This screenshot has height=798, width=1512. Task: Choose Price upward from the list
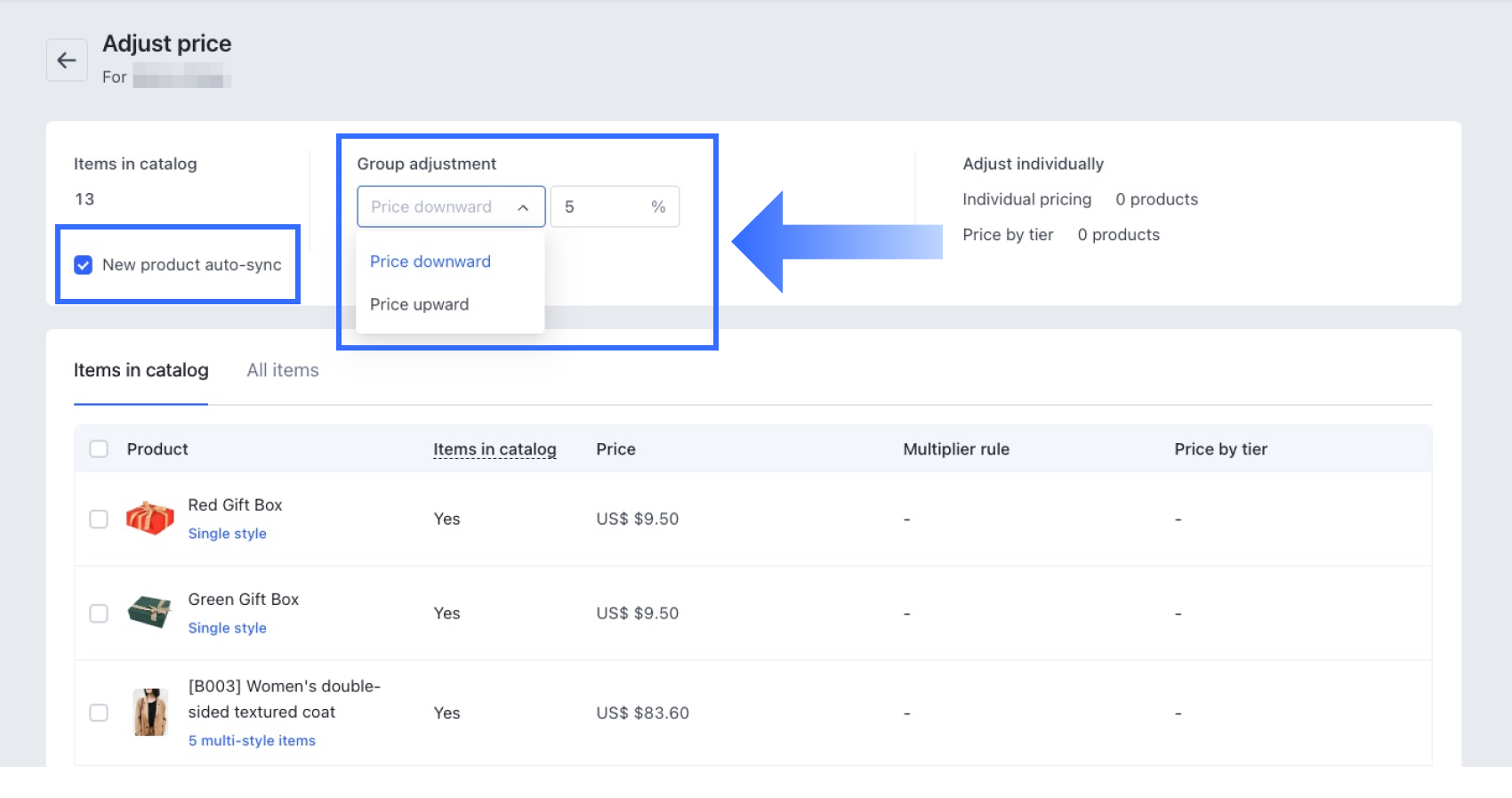[420, 304]
